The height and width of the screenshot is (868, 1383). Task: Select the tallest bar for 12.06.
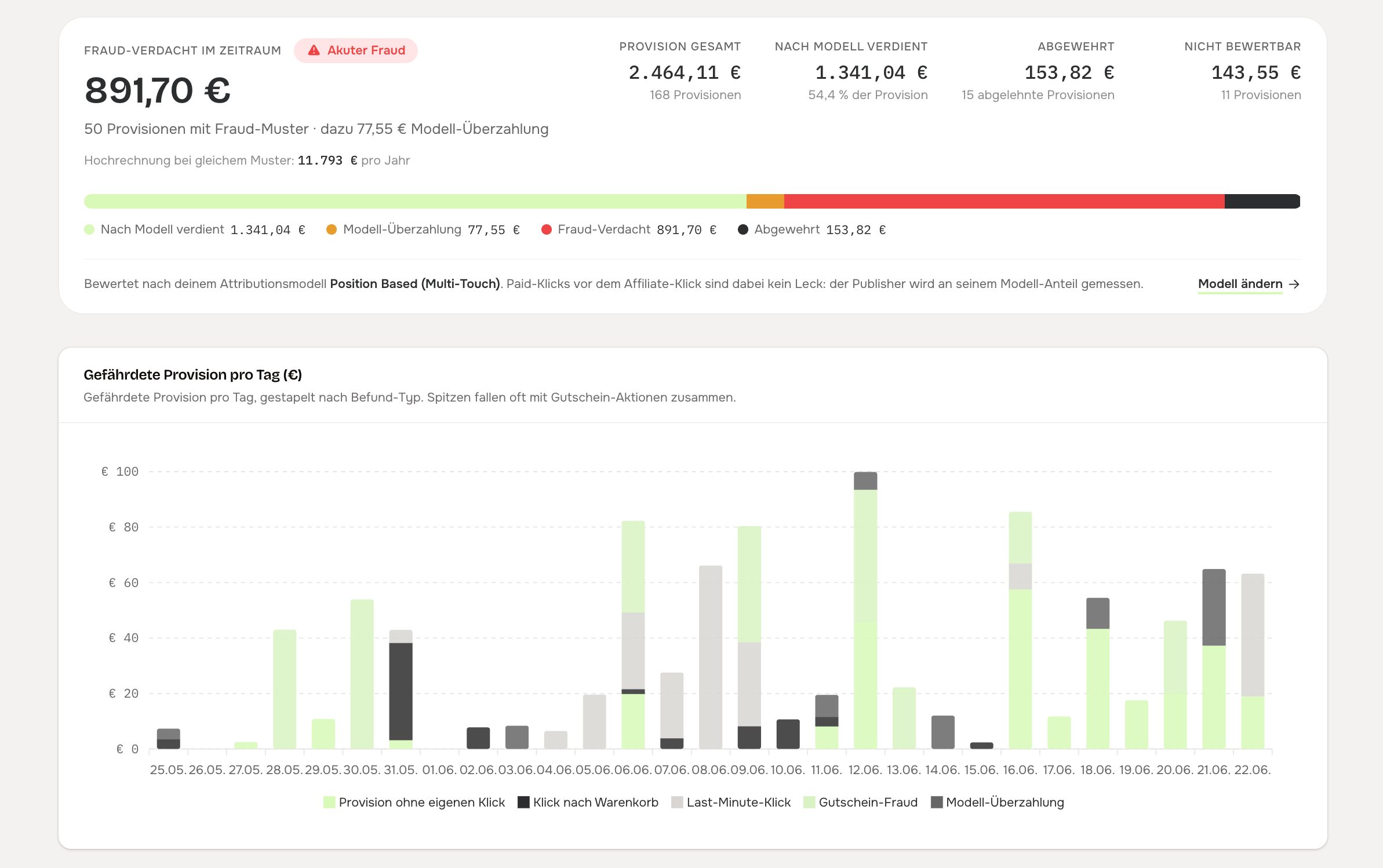coord(865,610)
